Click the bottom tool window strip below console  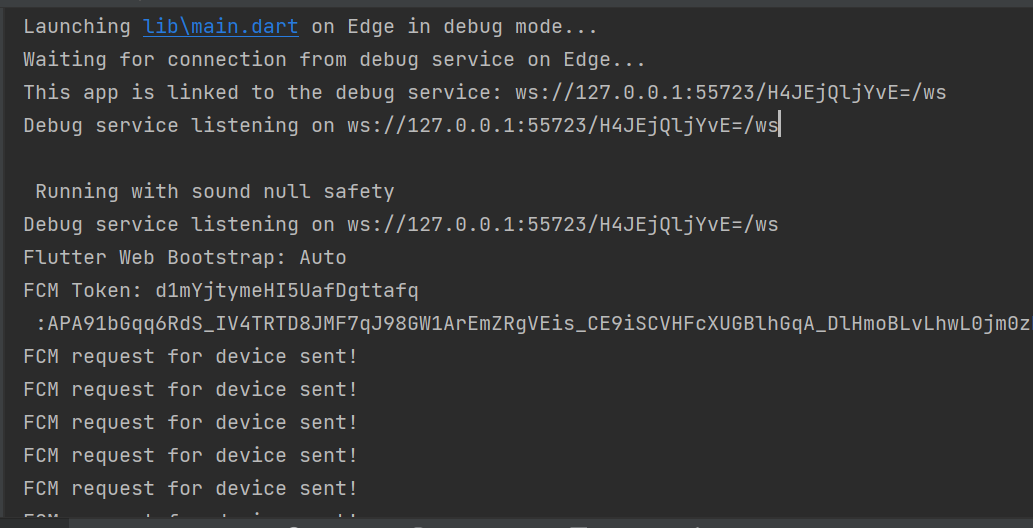(516, 523)
